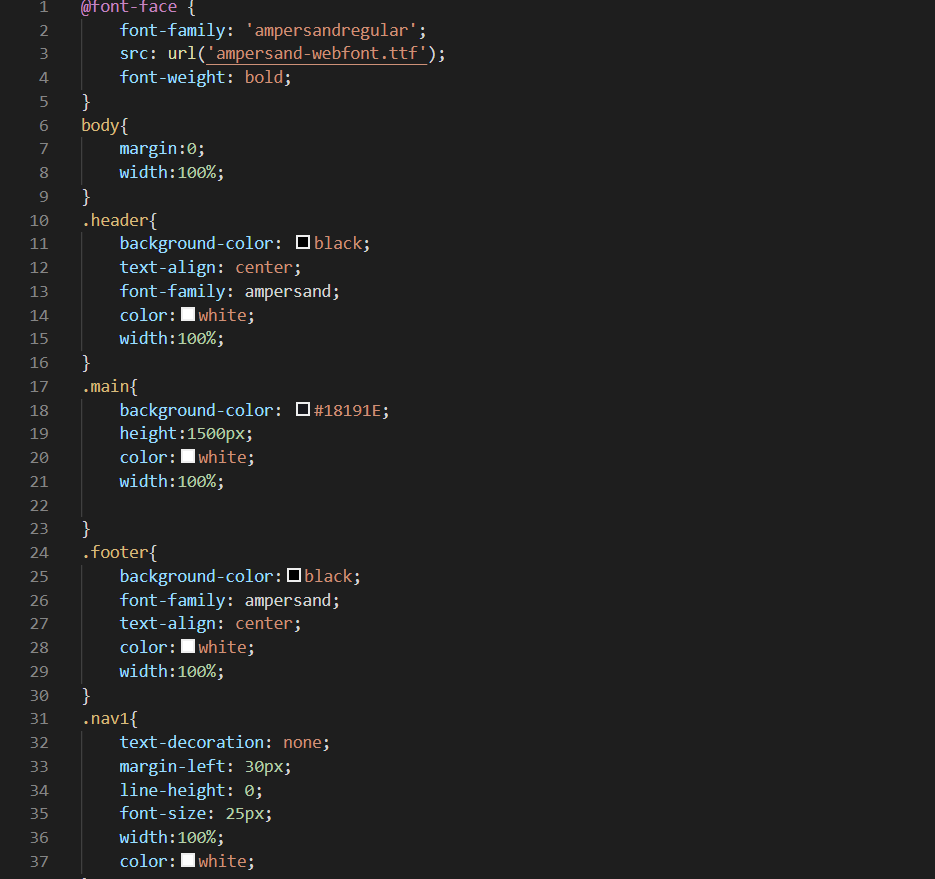Click 'width:100%;' on line 36
Screen dimensions: 935x879
tap(172, 837)
